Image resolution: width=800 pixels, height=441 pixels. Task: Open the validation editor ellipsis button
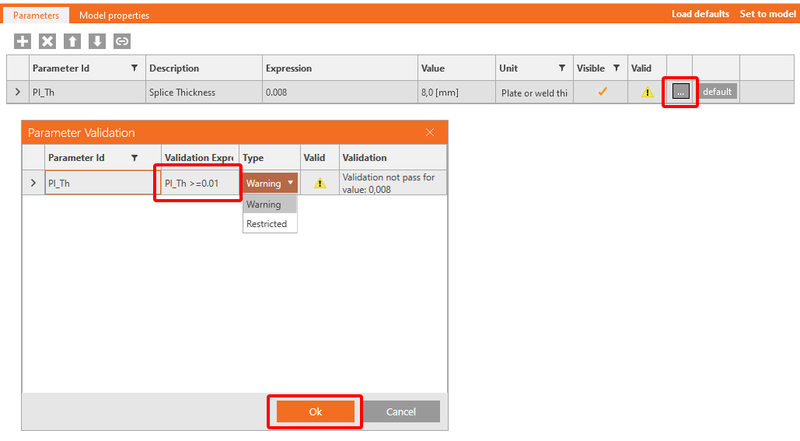(680, 92)
